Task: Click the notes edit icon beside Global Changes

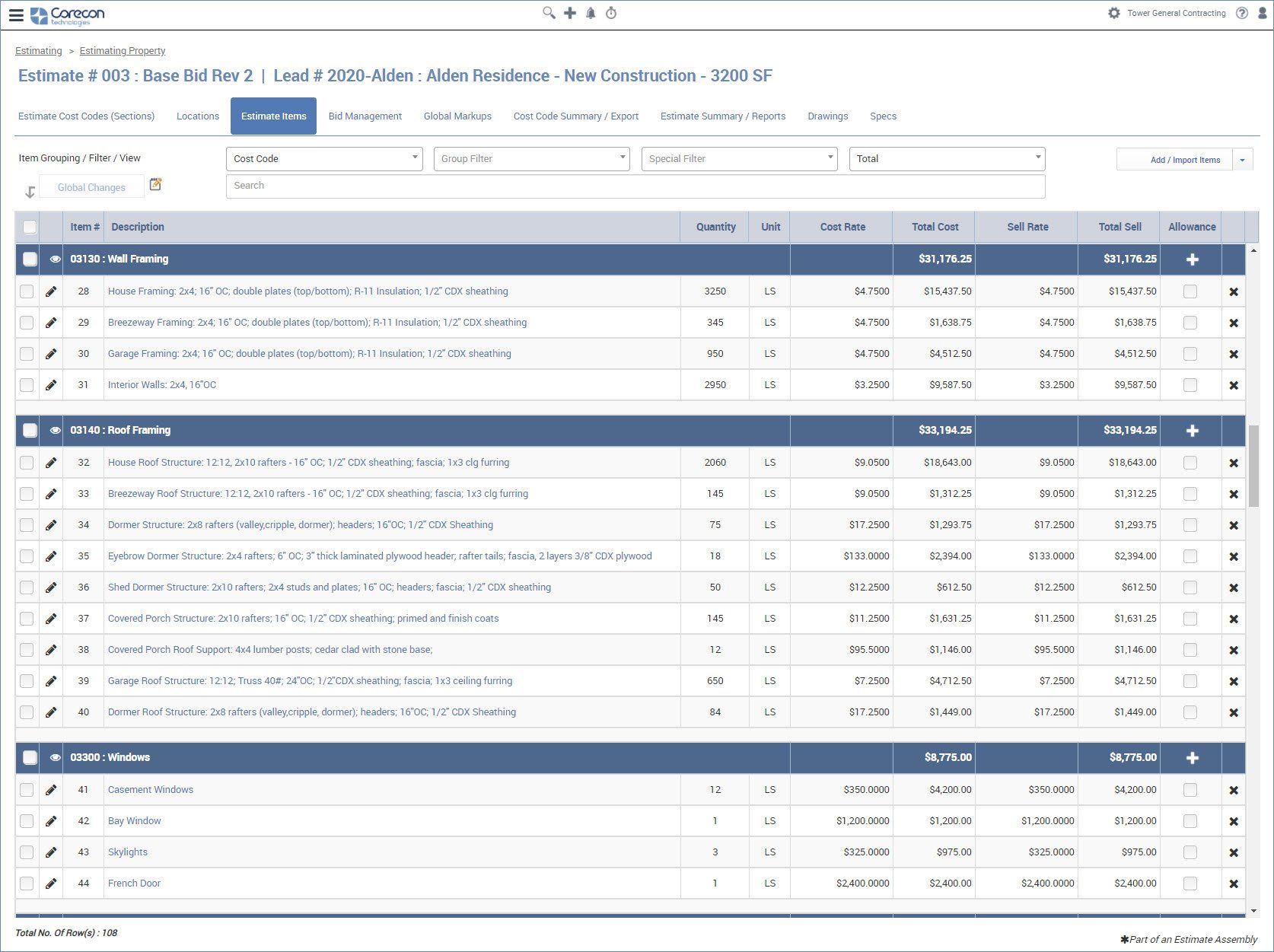Action: 155,184
